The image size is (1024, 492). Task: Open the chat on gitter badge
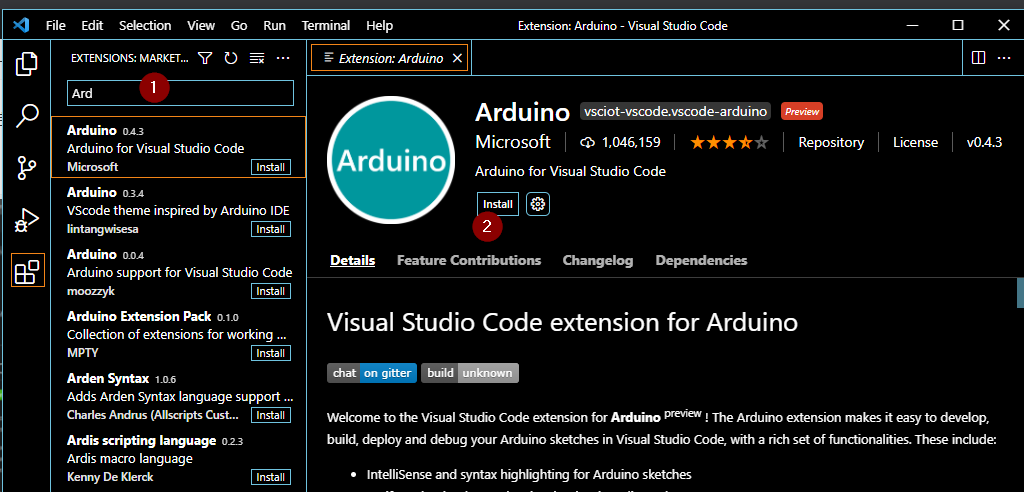coord(372,373)
